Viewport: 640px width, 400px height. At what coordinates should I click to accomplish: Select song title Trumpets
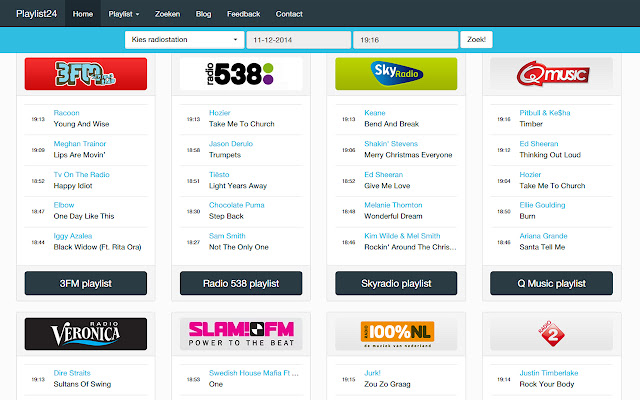click(x=225, y=155)
